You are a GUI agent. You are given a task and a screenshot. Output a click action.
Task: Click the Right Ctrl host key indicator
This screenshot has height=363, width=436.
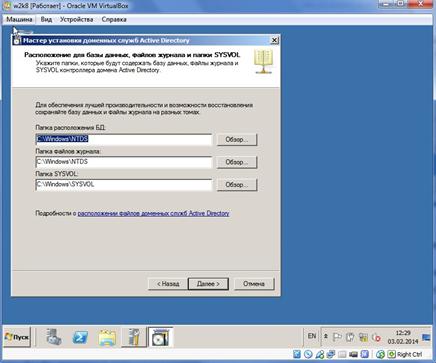pos(409,354)
